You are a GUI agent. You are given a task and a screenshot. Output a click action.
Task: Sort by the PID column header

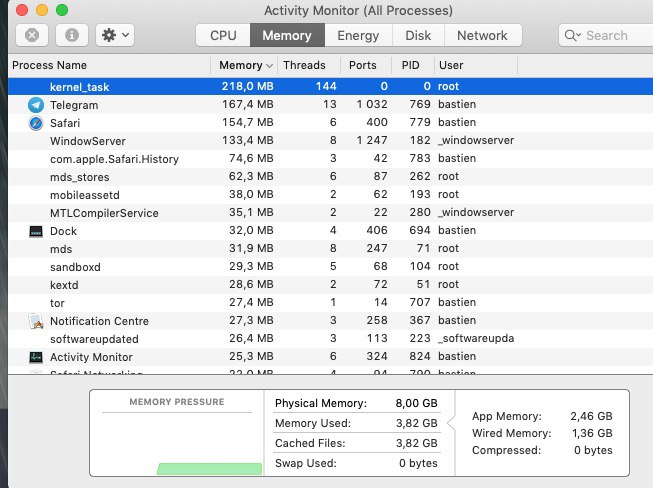[x=413, y=65]
